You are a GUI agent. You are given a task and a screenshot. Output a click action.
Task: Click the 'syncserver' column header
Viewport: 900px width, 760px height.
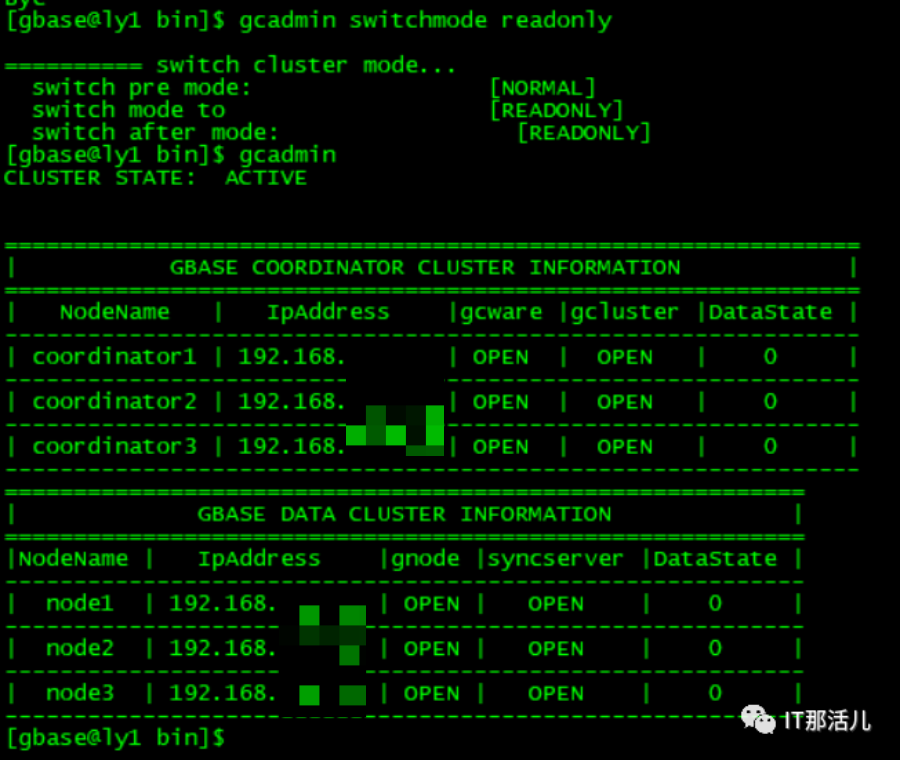click(556, 559)
